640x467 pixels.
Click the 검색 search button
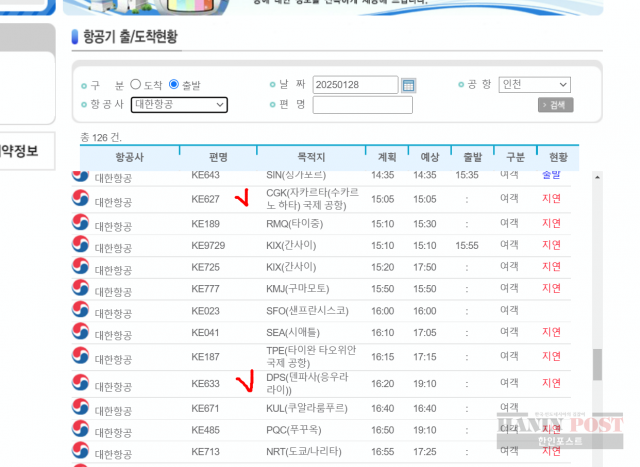555,105
